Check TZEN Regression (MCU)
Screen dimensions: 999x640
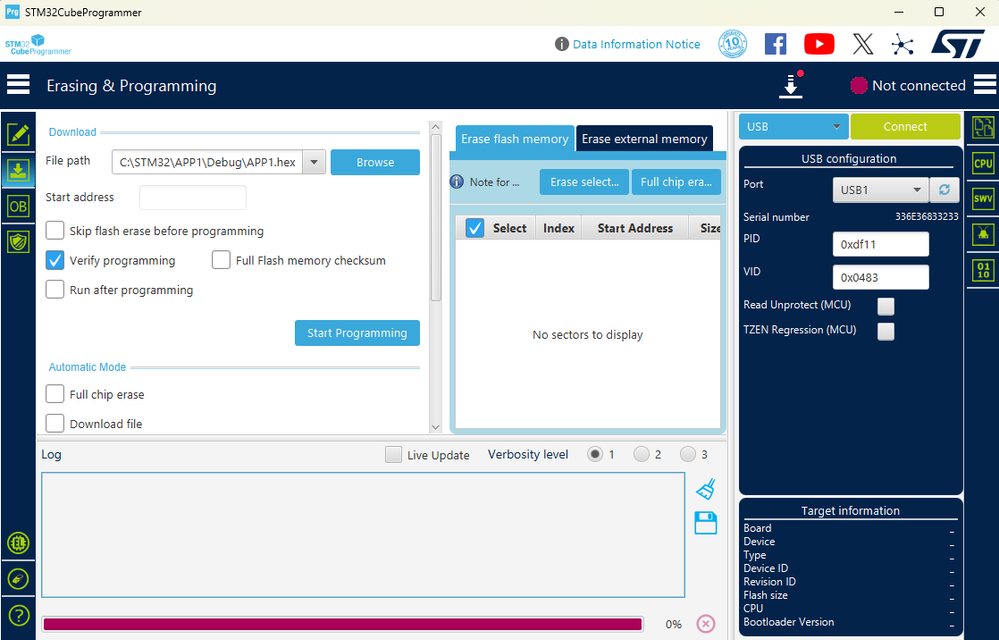click(x=886, y=331)
